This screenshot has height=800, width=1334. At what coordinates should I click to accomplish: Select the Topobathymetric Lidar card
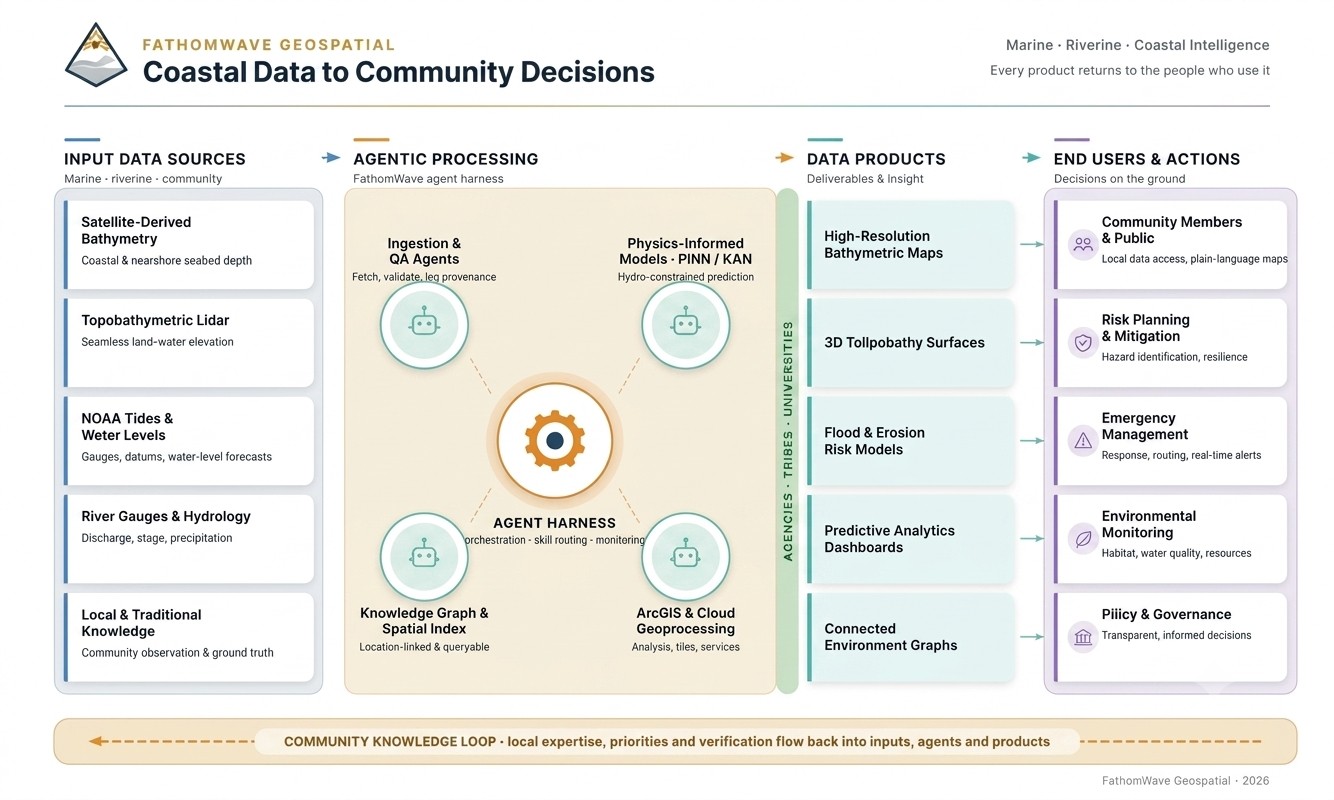point(189,342)
